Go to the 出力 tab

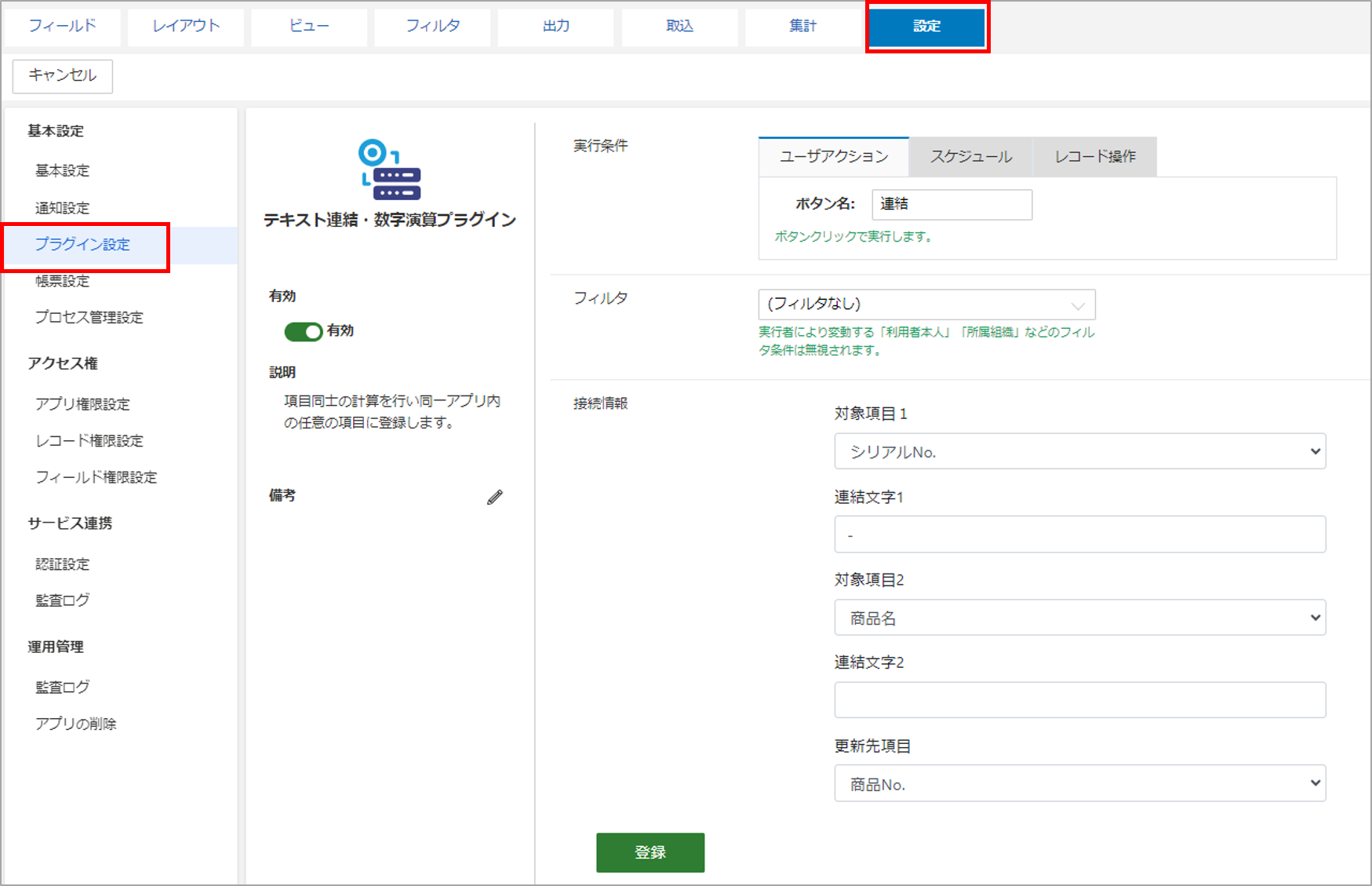point(556,26)
